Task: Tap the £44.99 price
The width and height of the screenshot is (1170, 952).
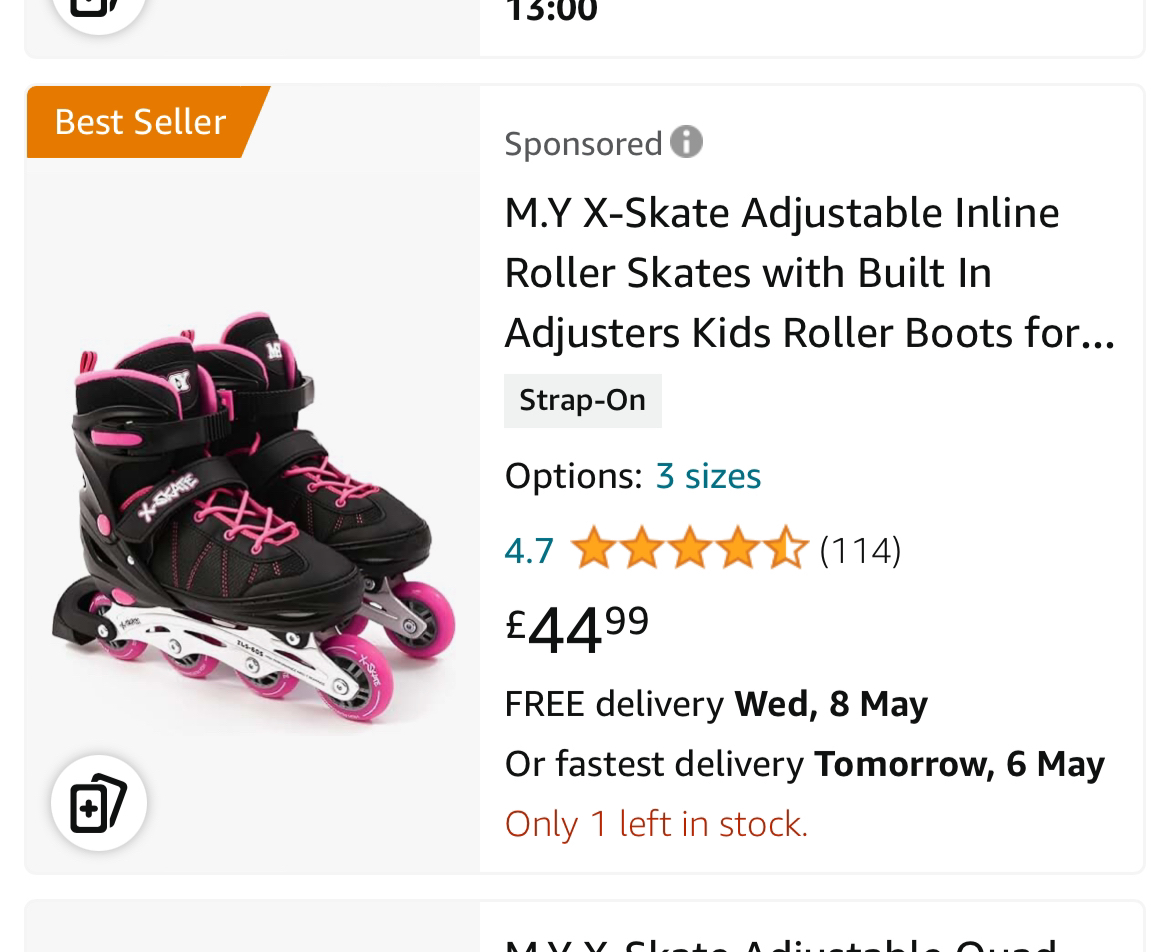Action: coord(577,627)
